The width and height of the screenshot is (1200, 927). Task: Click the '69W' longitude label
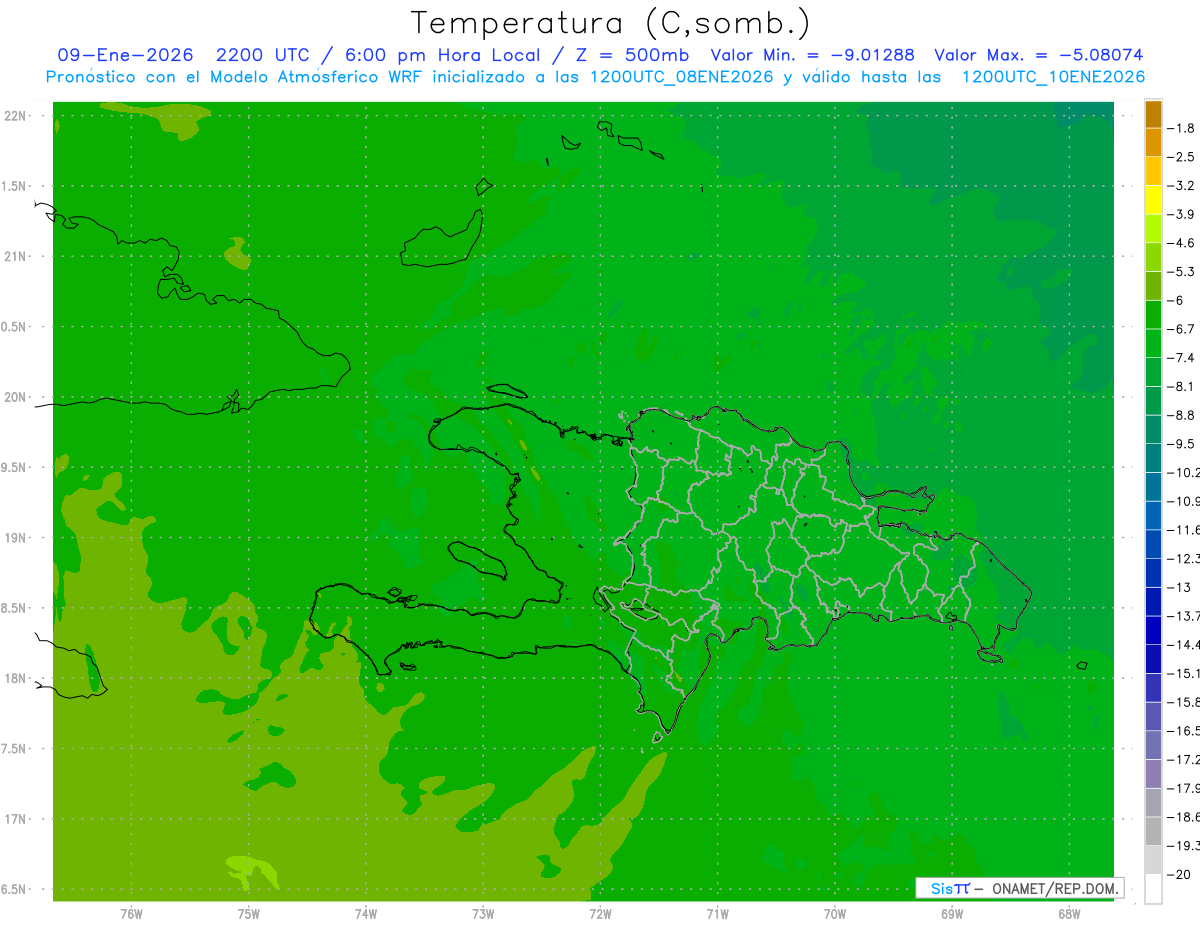click(x=952, y=914)
